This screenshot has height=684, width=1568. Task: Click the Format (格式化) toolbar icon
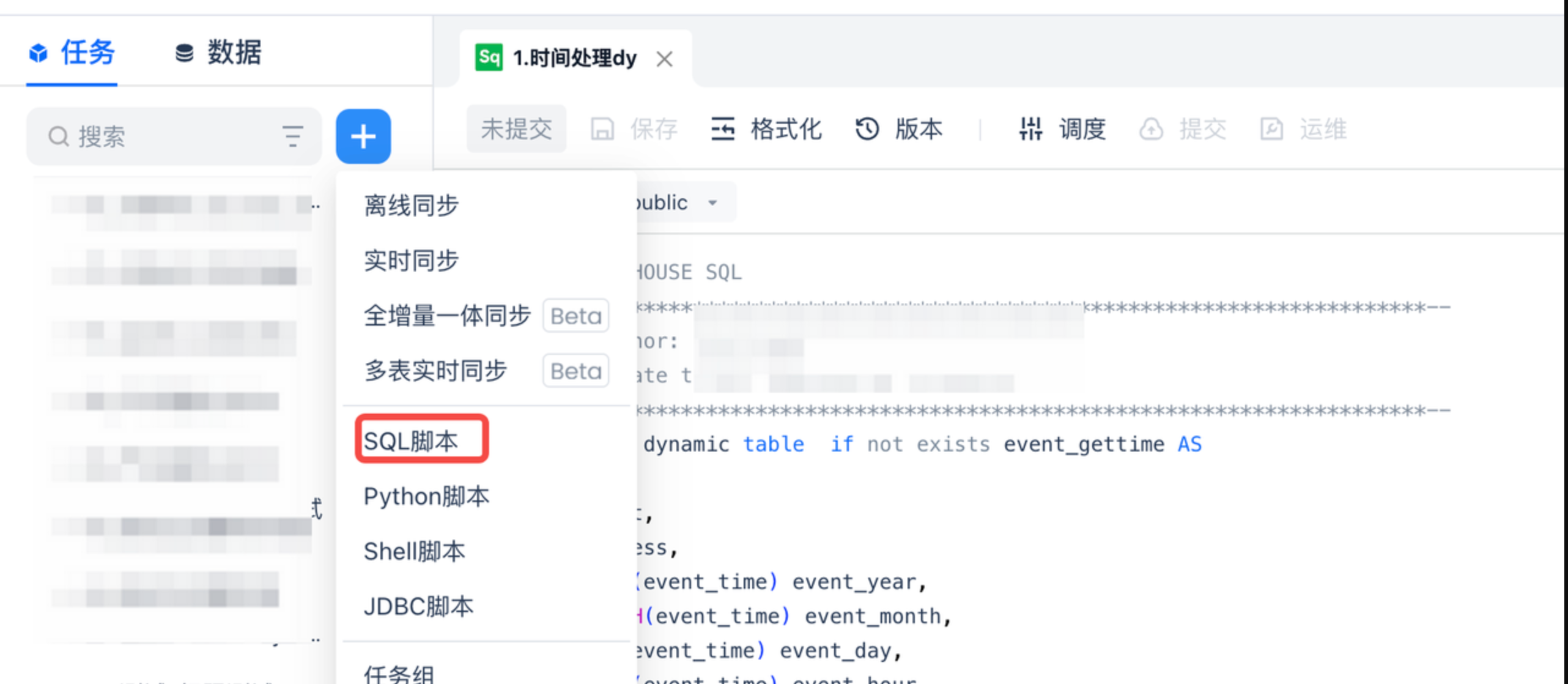coord(723,129)
